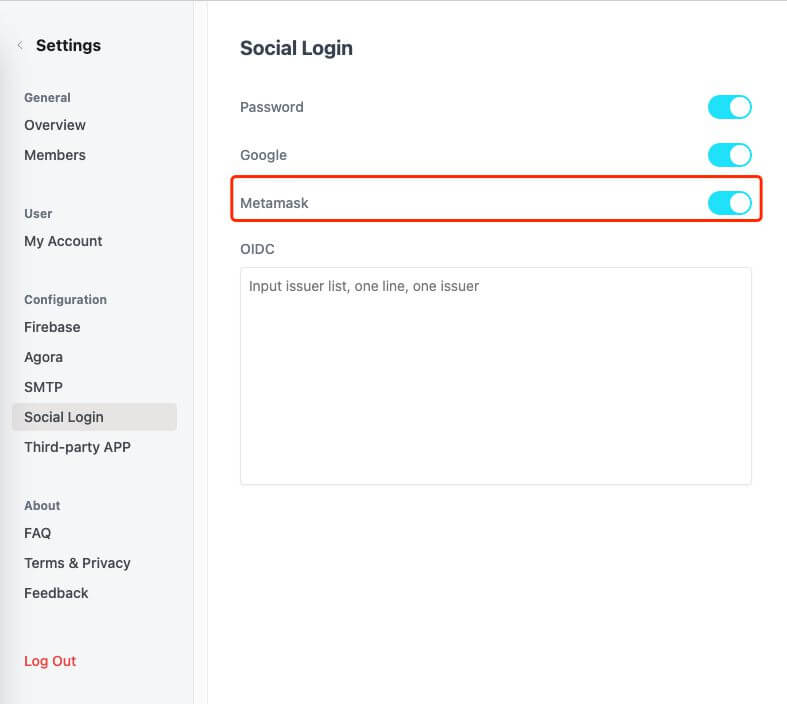Go to the Members section
Screen dimensions: 787x704
(55, 155)
